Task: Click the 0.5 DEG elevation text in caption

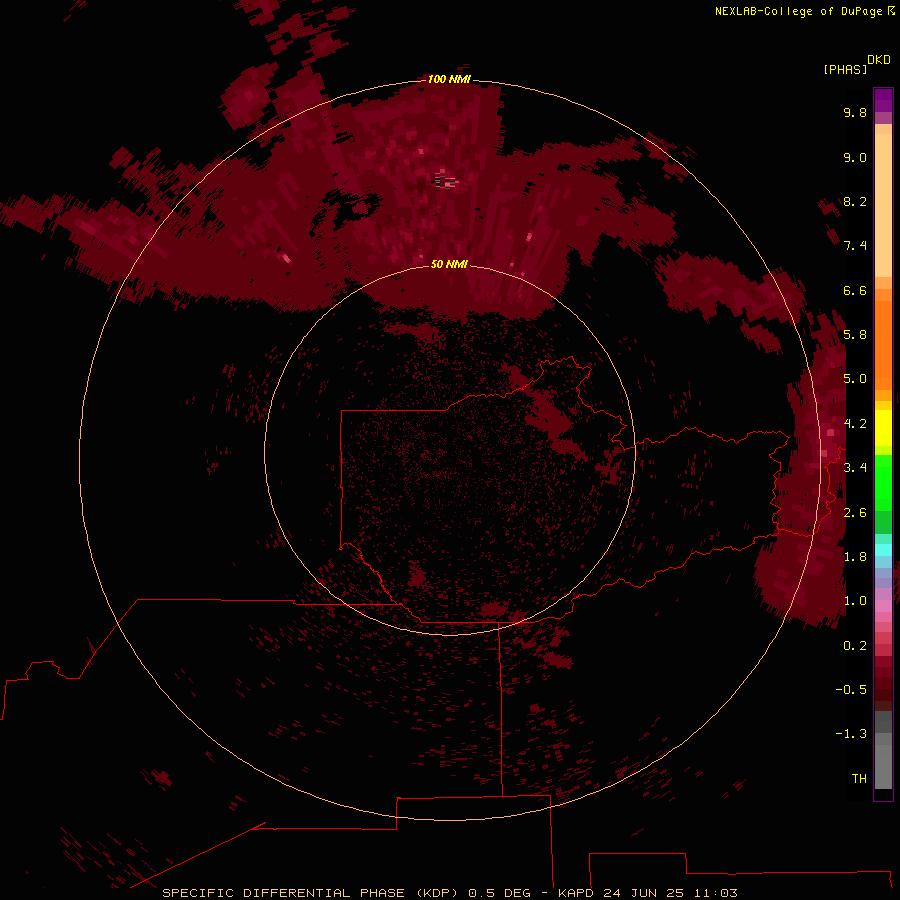Action: pos(501,893)
